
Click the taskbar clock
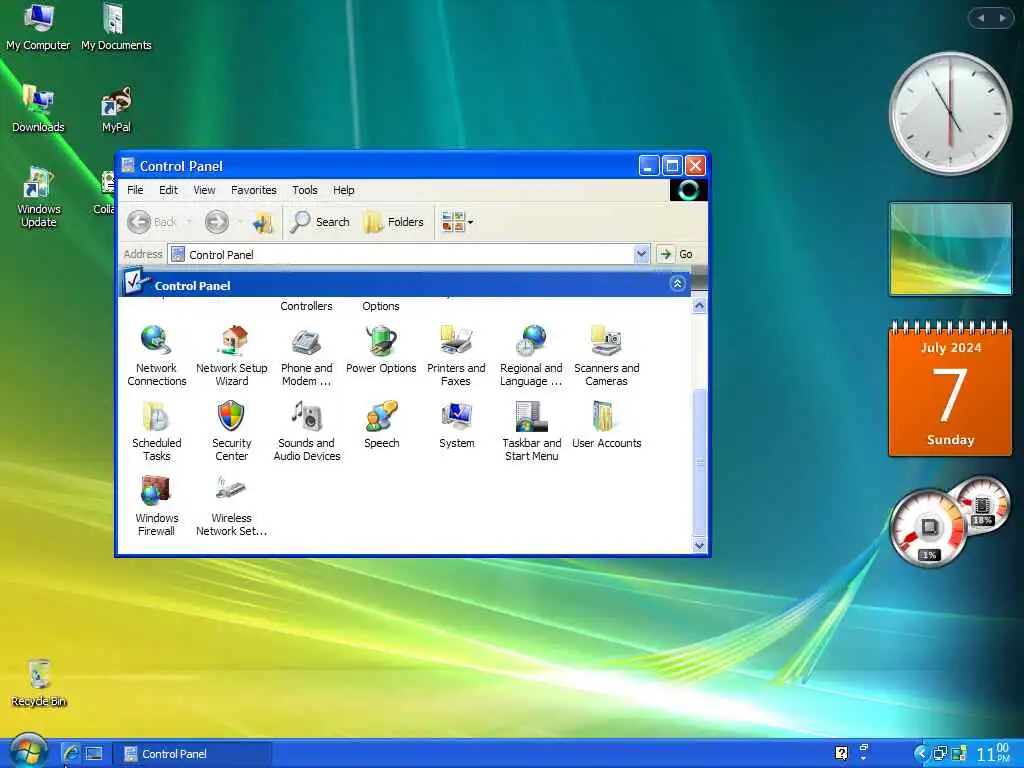tap(993, 753)
